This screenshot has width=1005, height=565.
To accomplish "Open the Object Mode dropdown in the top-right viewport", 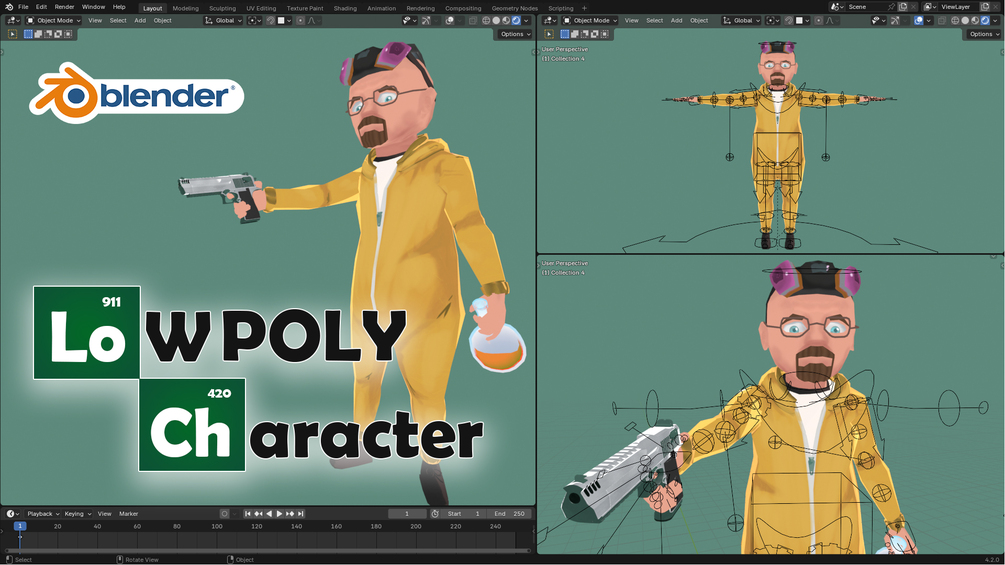I will click(590, 20).
